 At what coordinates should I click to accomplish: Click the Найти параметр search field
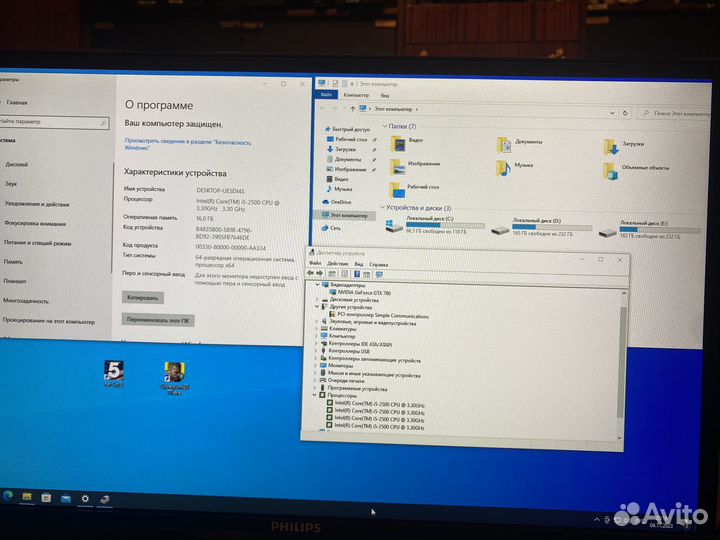[54, 122]
